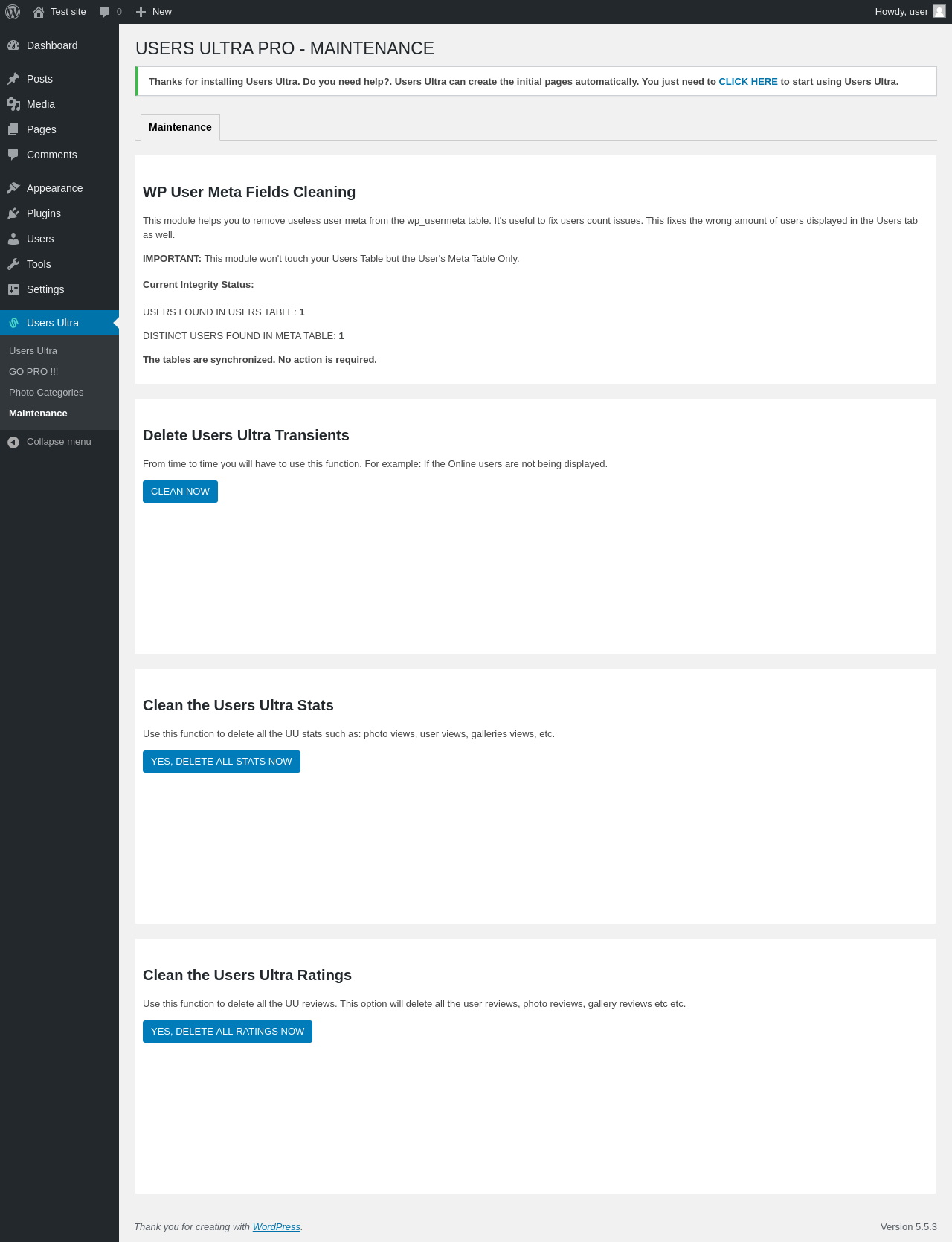The image size is (952, 1242).
Task: Open GO PRO !!! submenu item
Action: point(33,372)
